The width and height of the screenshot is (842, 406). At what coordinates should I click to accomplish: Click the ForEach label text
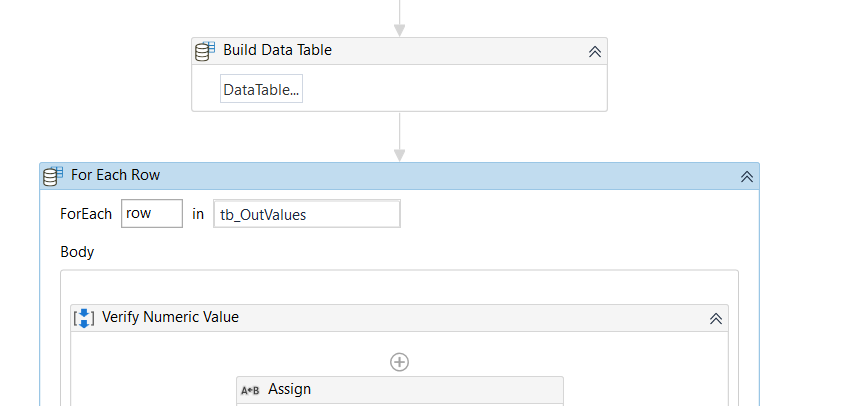click(x=86, y=214)
